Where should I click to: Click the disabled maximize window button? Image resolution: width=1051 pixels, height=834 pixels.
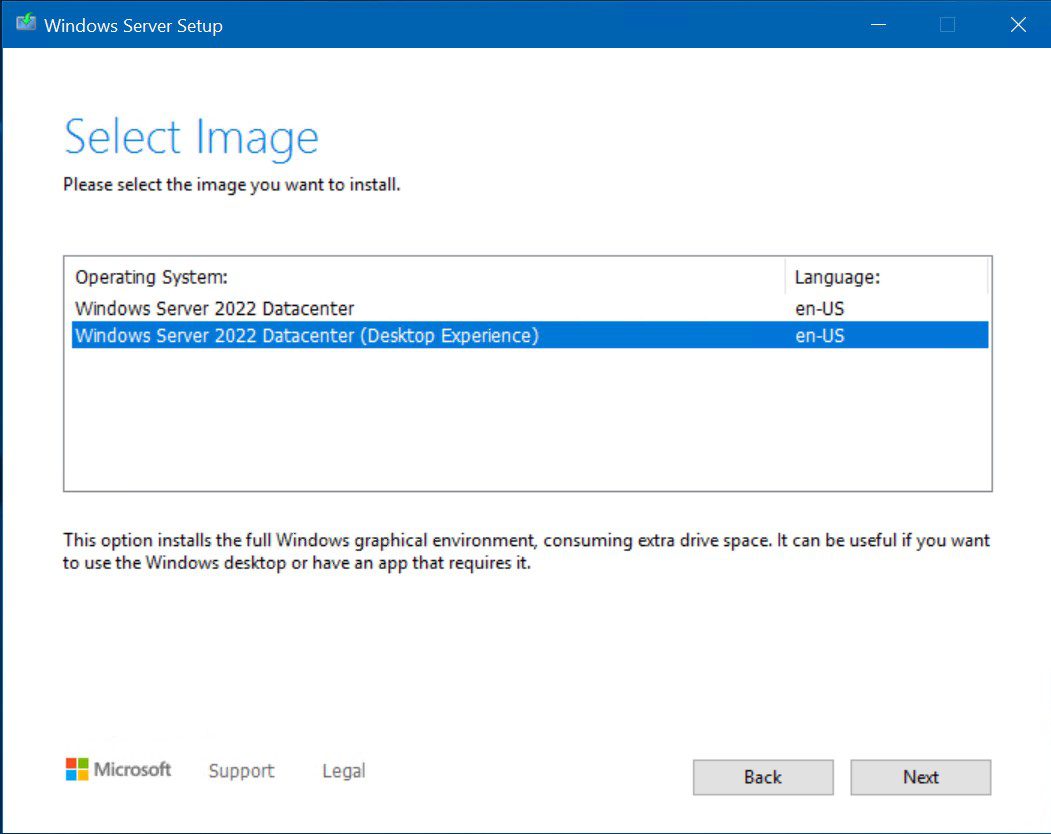coord(947,25)
